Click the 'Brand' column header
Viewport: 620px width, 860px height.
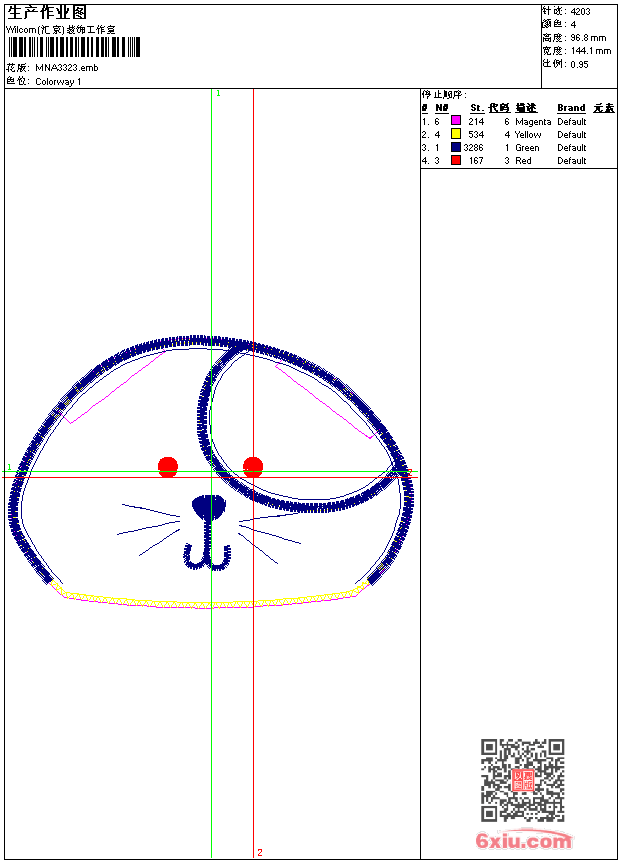(x=571, y=108)
